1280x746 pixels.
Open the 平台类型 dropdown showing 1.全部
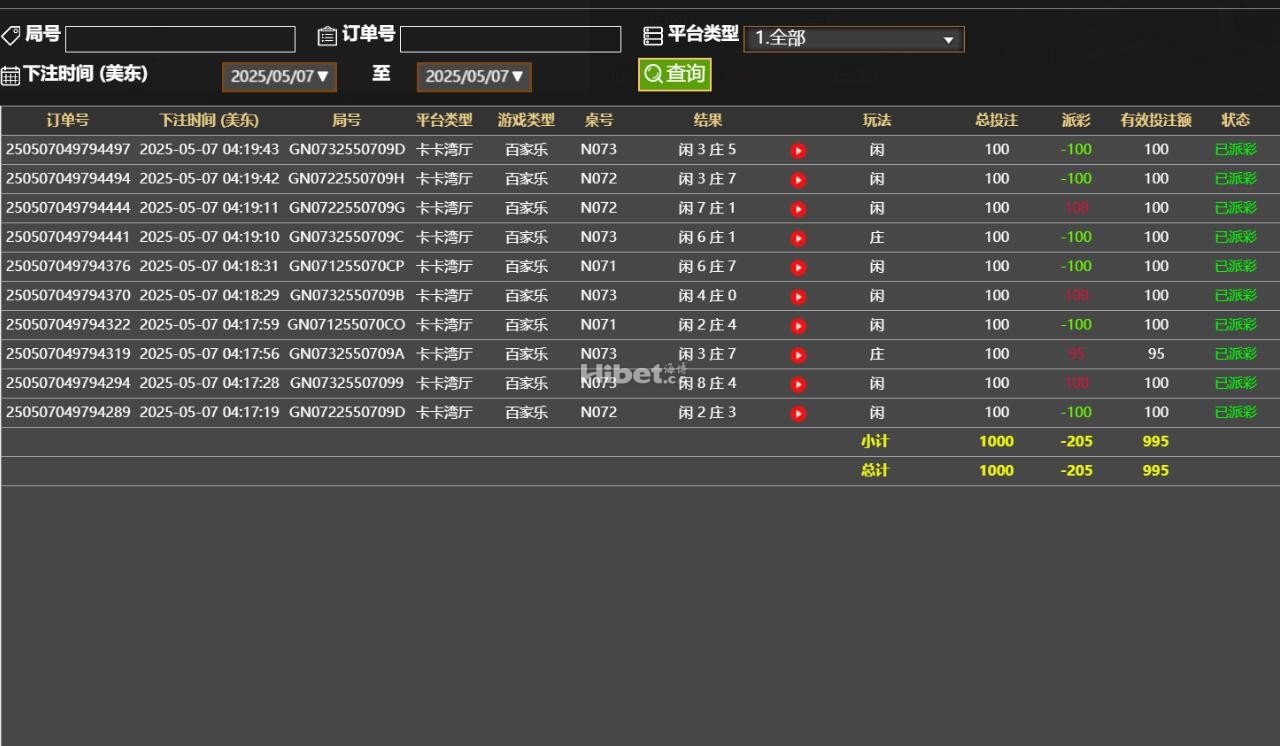point(853,39)
